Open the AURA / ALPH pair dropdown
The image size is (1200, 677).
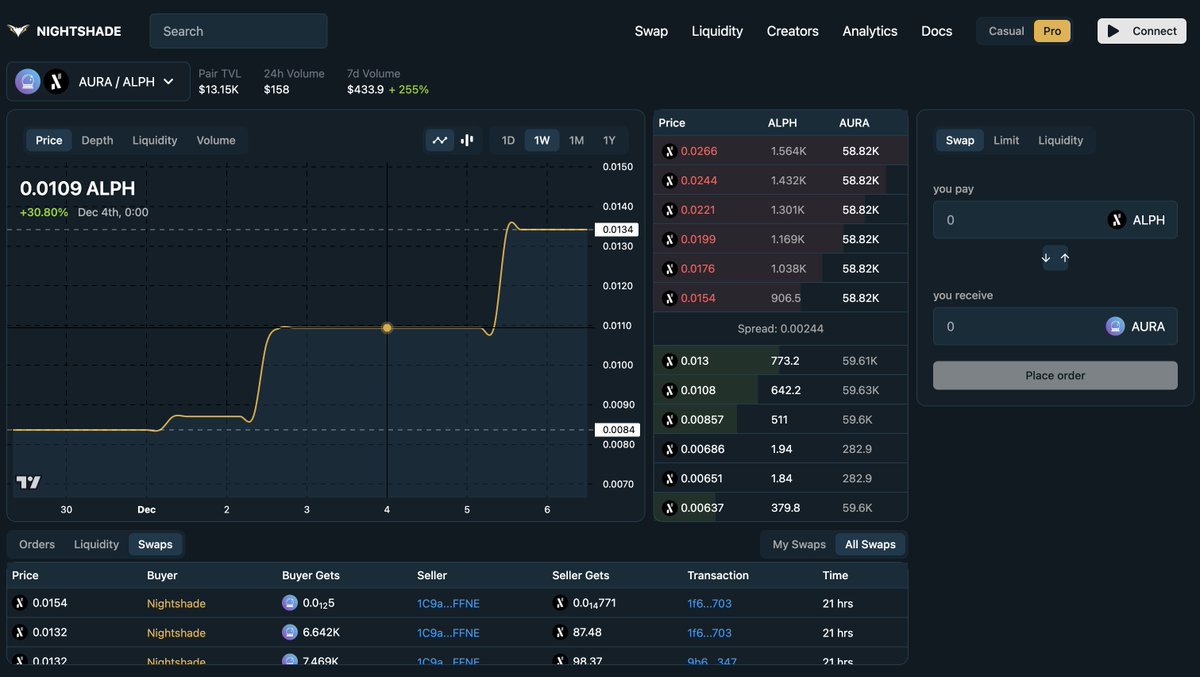[x=98, y=82]
